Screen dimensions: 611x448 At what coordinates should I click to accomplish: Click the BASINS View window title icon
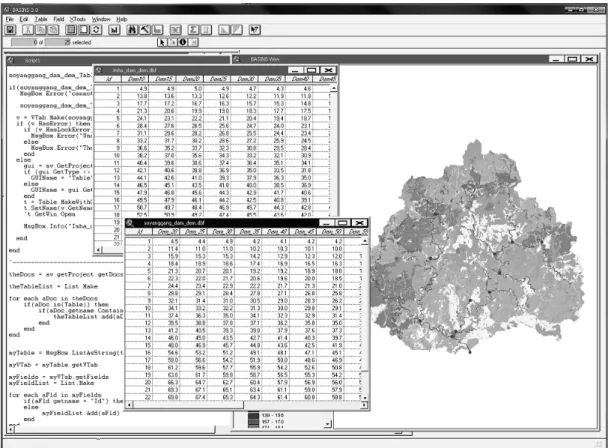tap(237, 59)
